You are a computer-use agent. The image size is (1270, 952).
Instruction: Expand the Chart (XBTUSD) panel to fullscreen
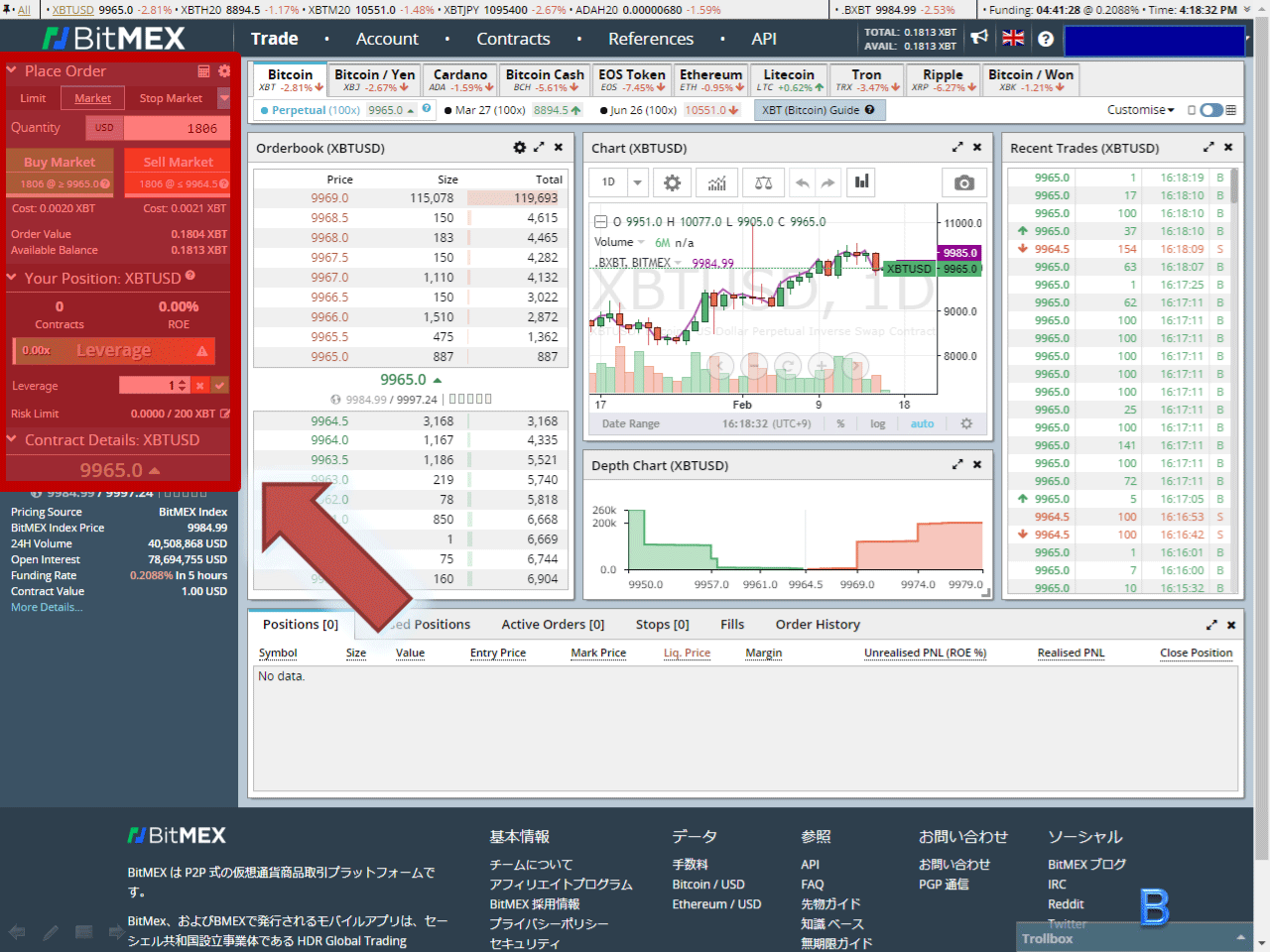(x=957, y=147)
